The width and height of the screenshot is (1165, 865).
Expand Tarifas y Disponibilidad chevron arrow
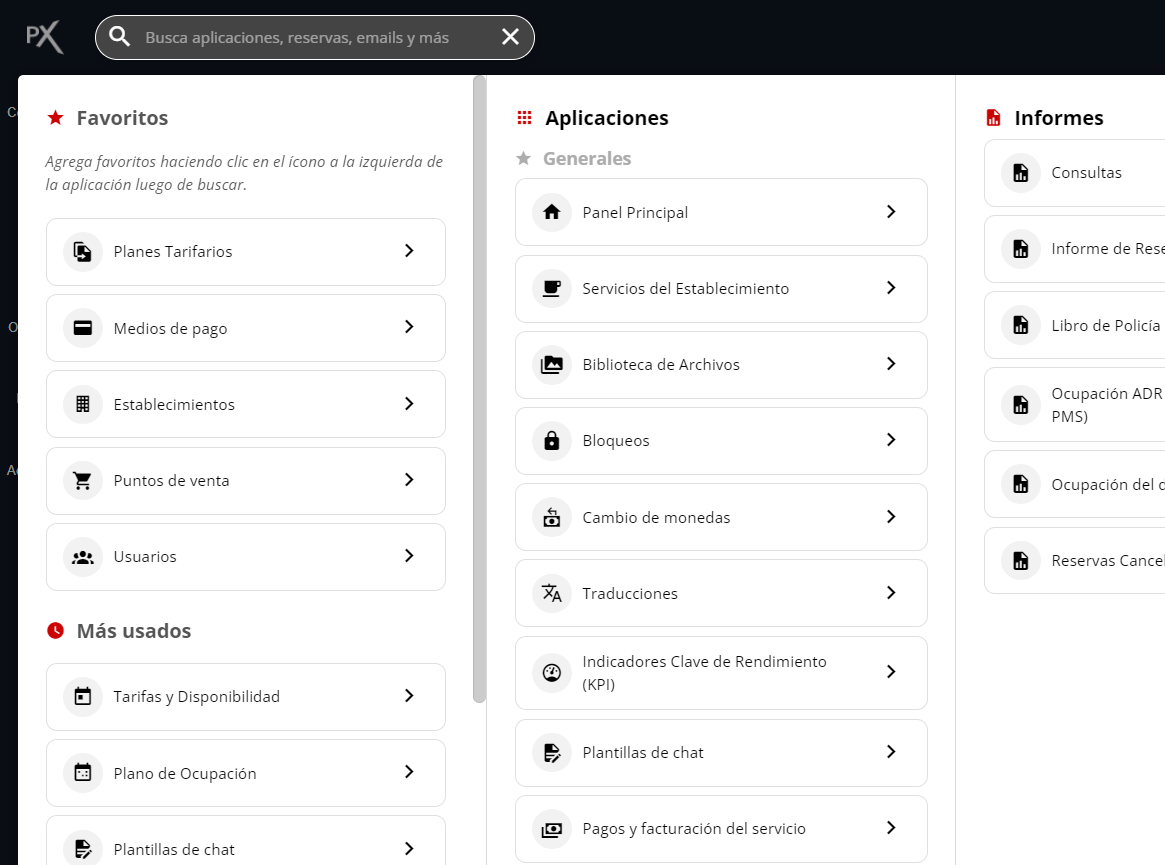tap(409, 696)
